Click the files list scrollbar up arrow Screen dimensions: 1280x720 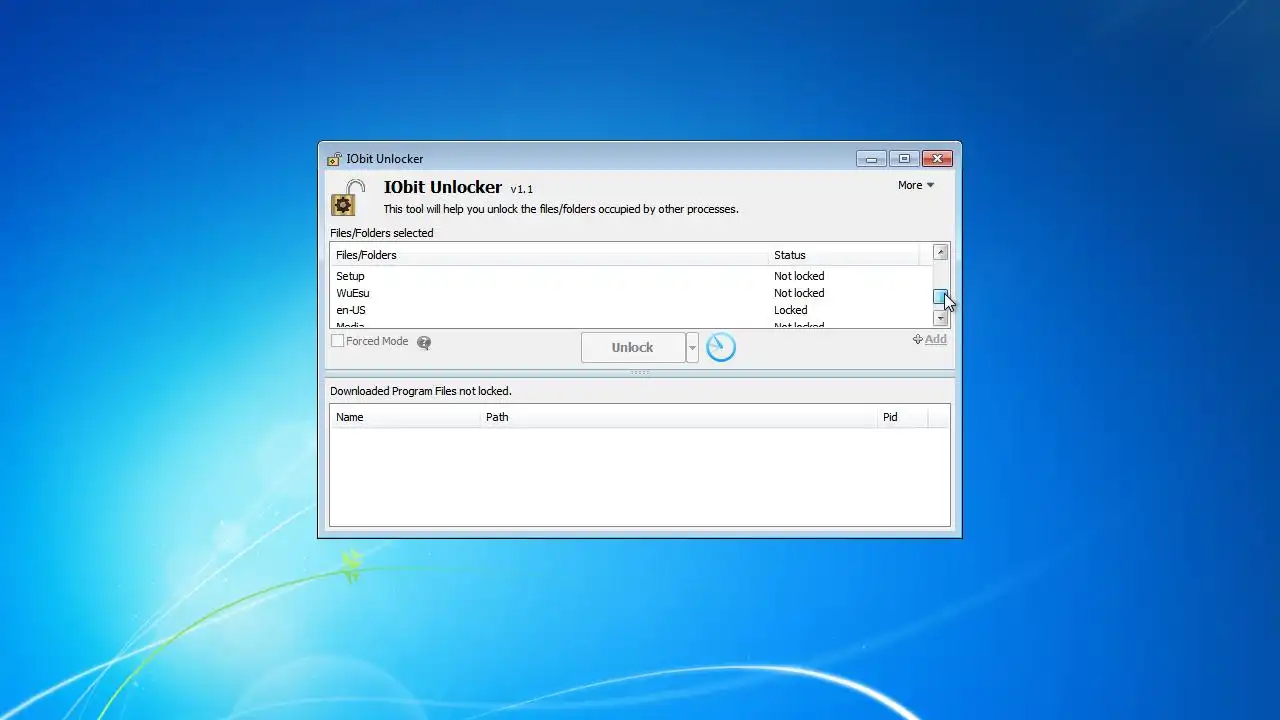[940, 253]
